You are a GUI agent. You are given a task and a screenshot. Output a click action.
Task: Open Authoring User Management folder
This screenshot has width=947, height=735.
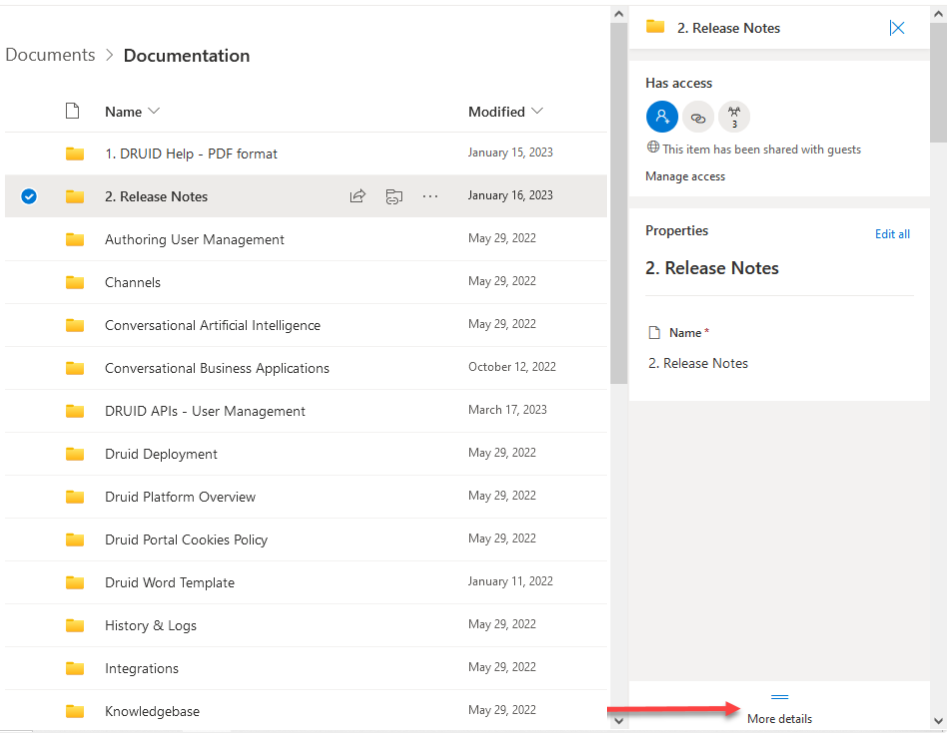point(194,240)
